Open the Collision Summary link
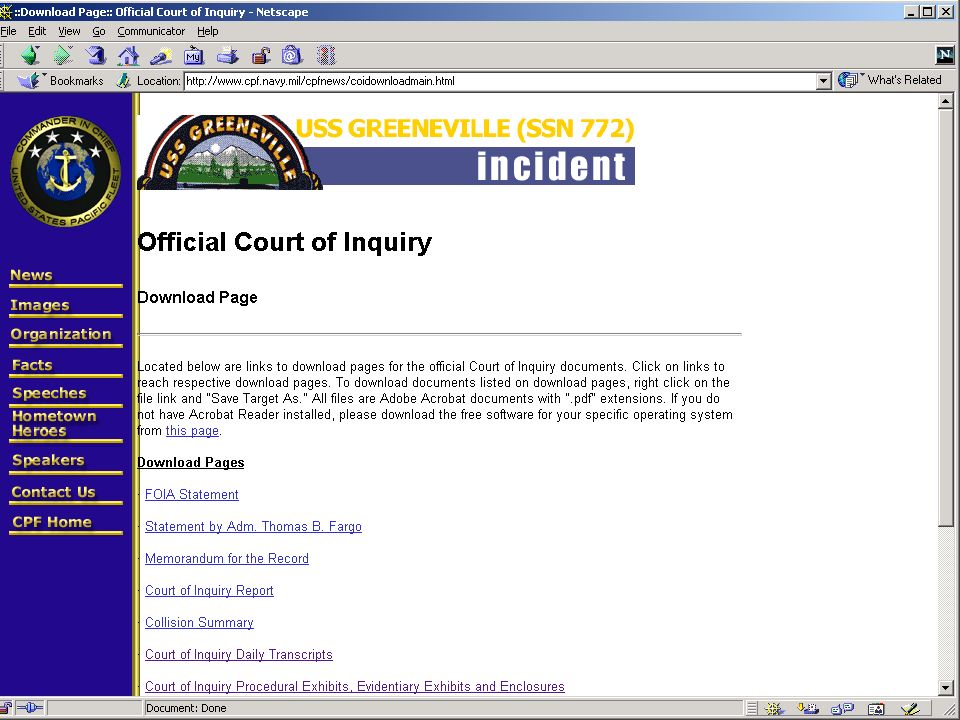Viewport: 960px width, 720px height. point(199,623)
